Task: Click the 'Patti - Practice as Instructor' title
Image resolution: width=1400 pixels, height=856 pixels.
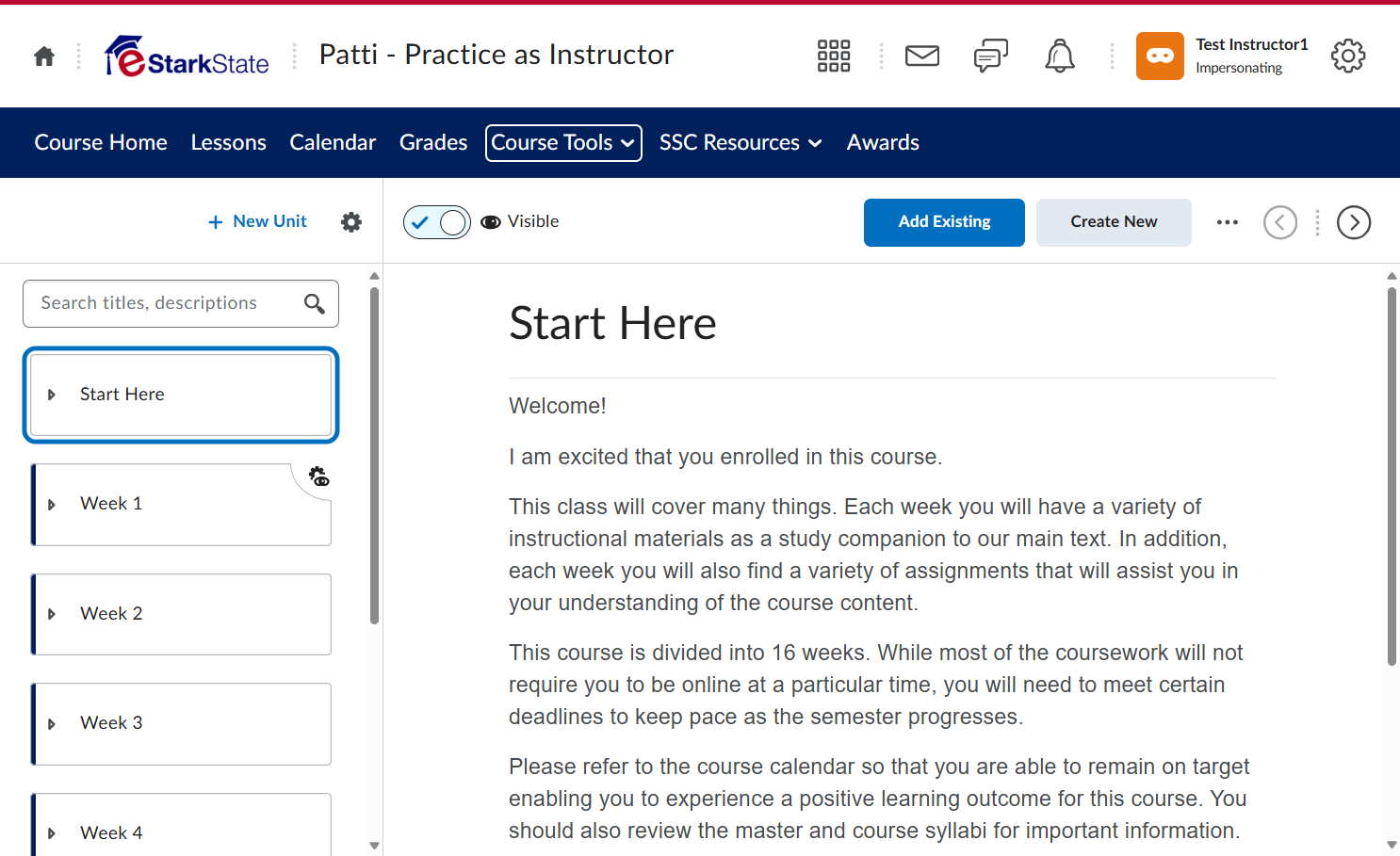Action: click(497, 55)
